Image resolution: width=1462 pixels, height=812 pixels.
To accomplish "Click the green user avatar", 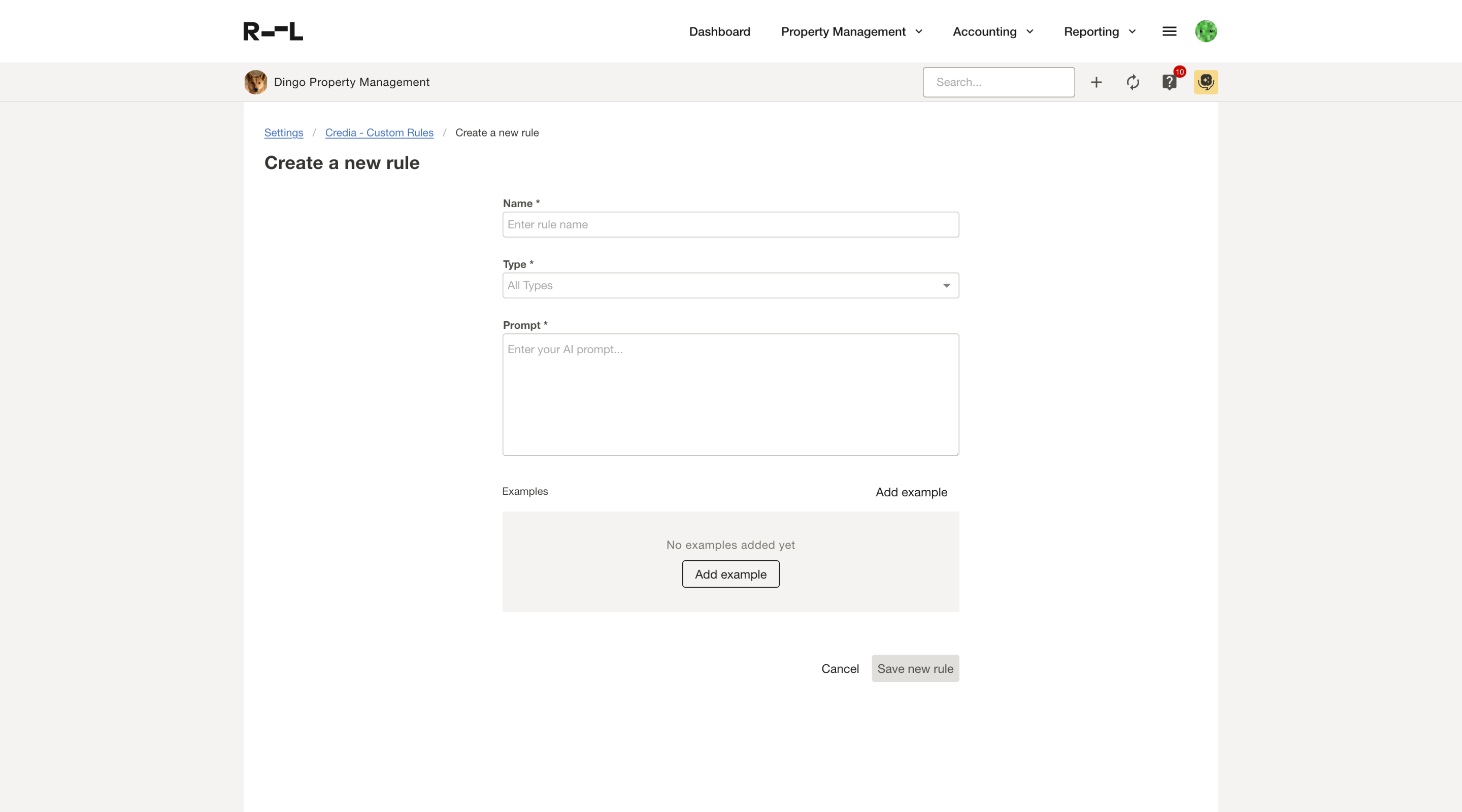I will pyautogui.click(x=1206, y=31).
